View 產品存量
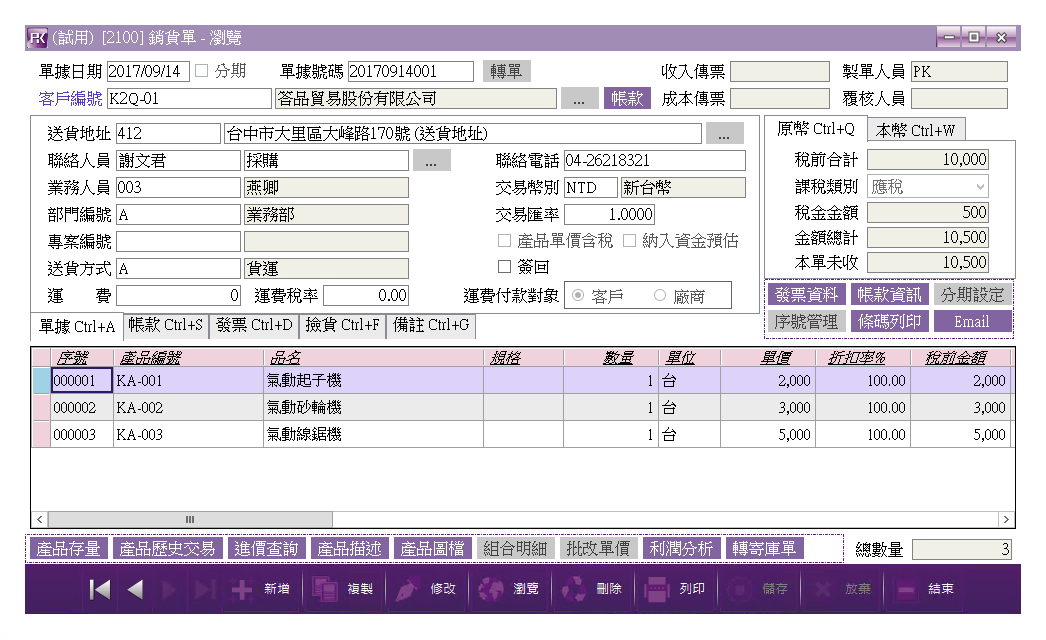The image size is (1046, 640). point(68,549)
